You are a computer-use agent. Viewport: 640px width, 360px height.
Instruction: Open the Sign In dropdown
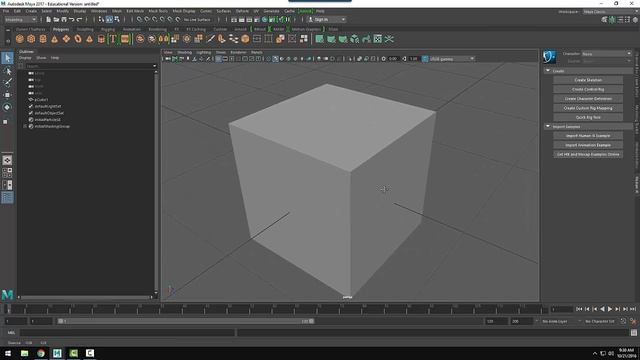click(327, 19)
